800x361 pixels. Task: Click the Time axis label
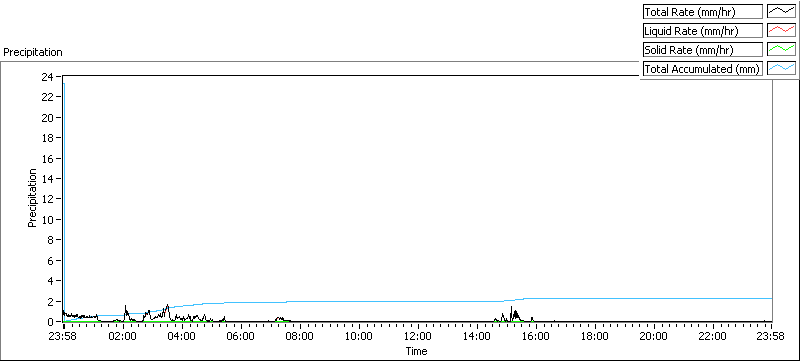coord(416,351)
